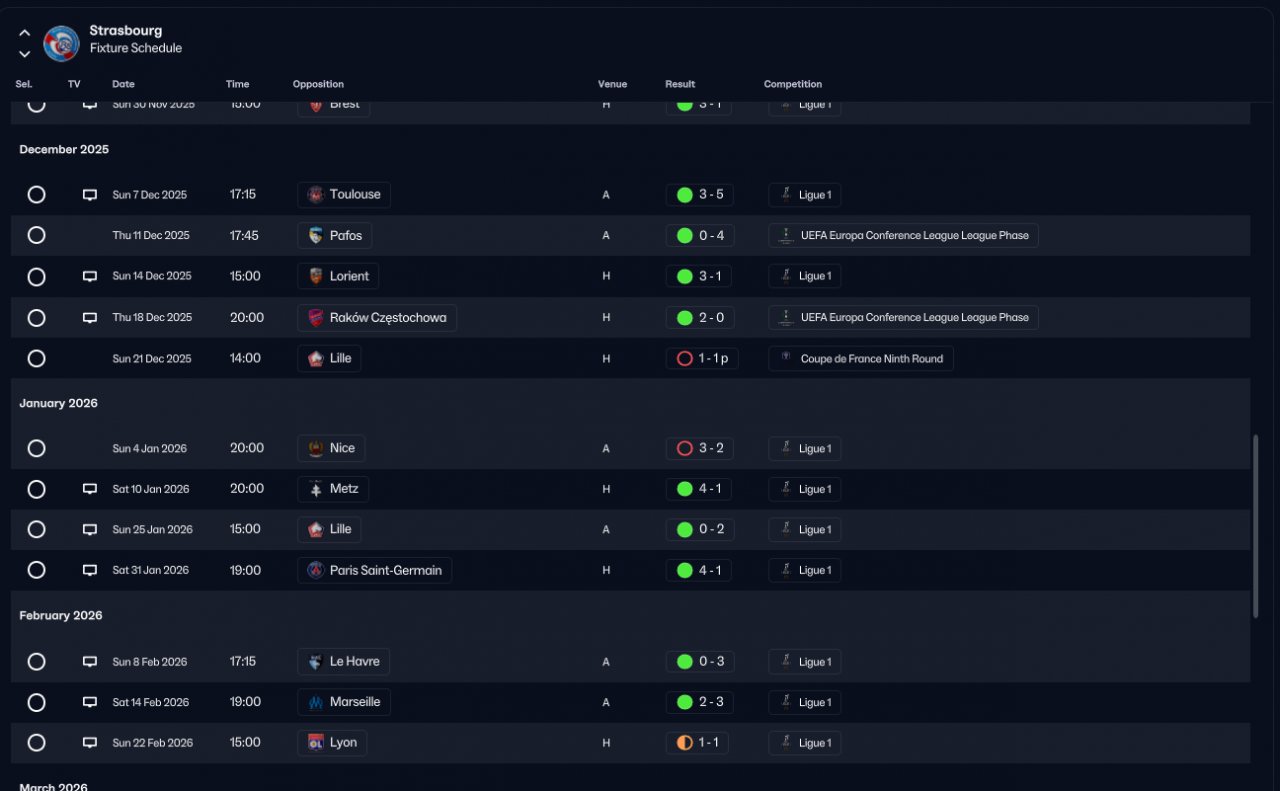Click TV icon for Toulouse match
The image size is (1280, 791).
[x=90, y=195]
